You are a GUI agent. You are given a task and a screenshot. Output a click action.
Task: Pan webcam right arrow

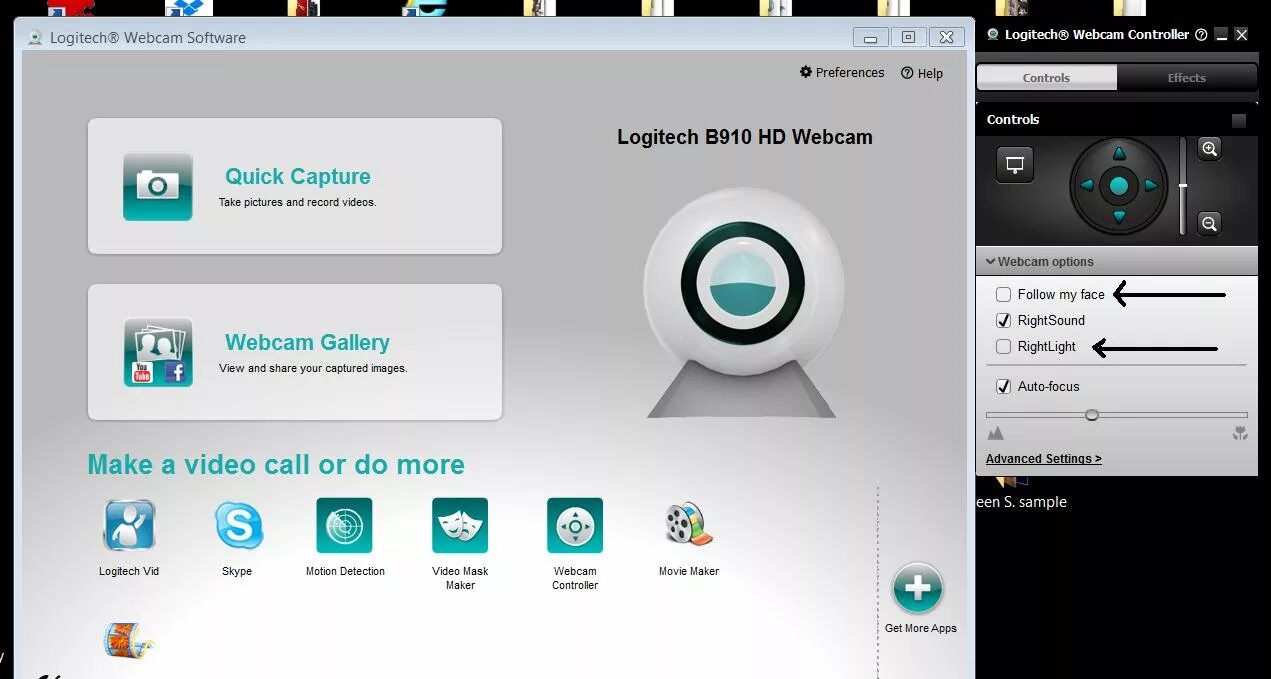(x=1151, y=185)
